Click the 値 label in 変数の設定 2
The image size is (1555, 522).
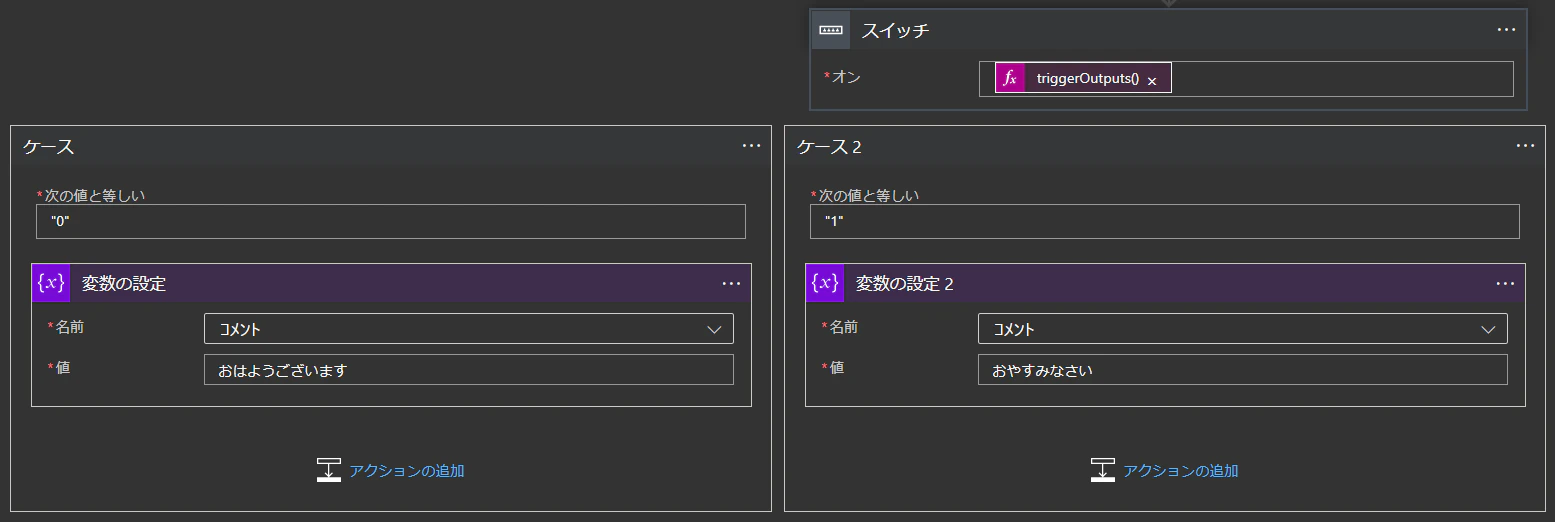pyautogui.click(x=837, y=367)
